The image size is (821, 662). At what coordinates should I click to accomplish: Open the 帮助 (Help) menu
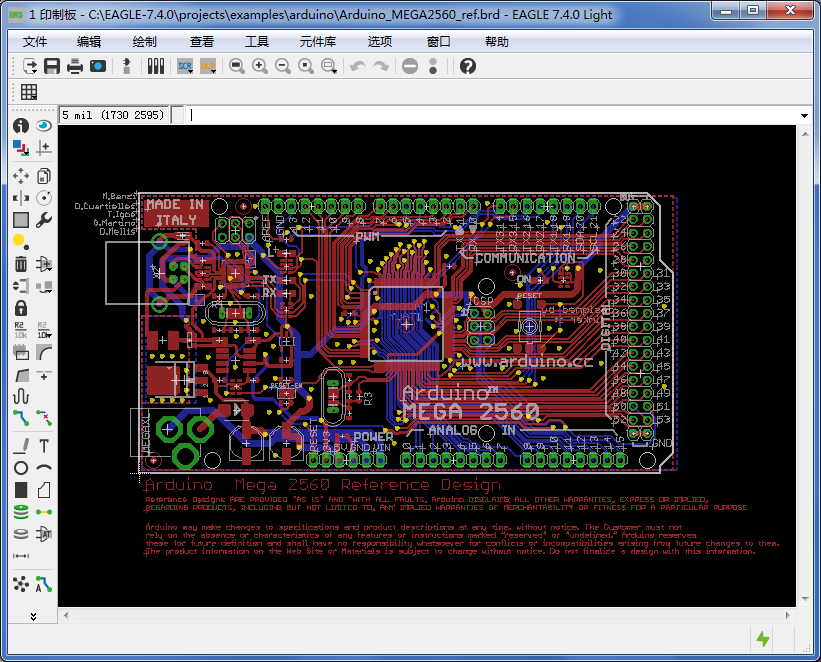click(x=496, y=41)
